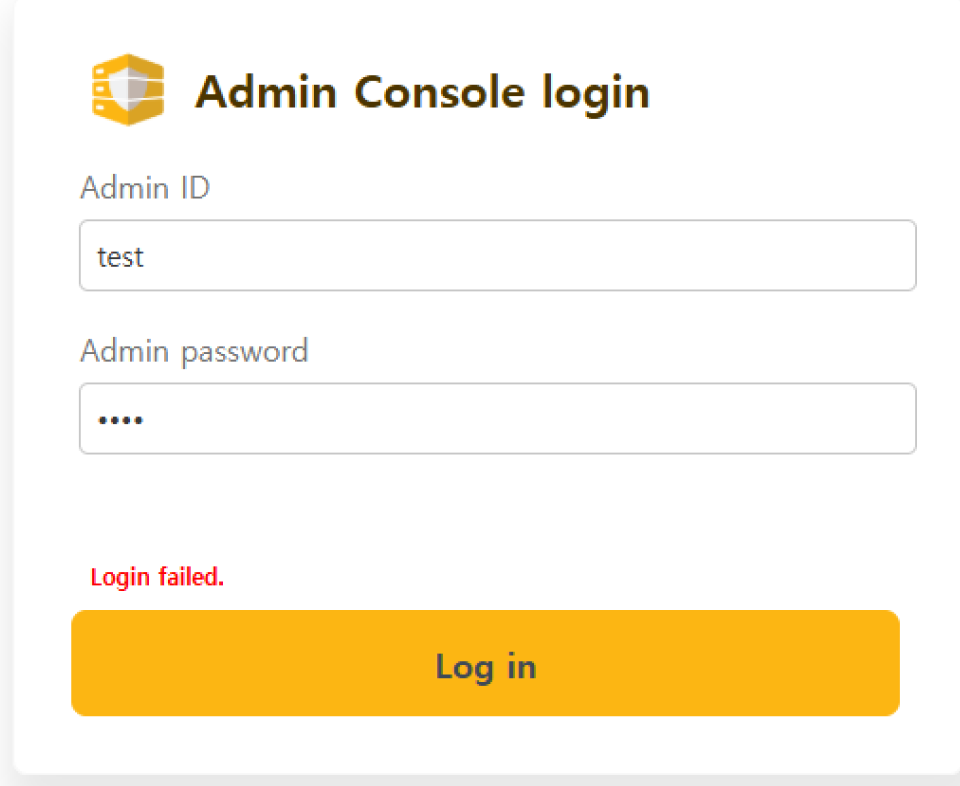Viewport: 960px width, 786px height.
Task: Click the word 'login' in the heading
Action: tap(596, 94)
